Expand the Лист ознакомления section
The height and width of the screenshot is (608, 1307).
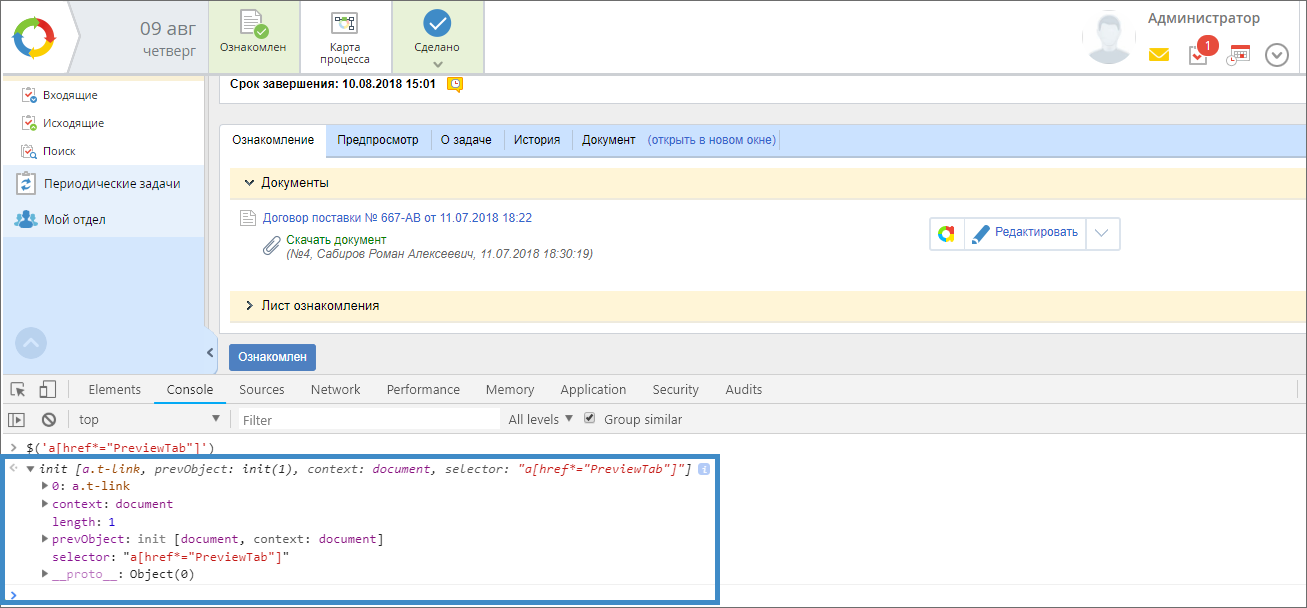[x=249, y=306]
